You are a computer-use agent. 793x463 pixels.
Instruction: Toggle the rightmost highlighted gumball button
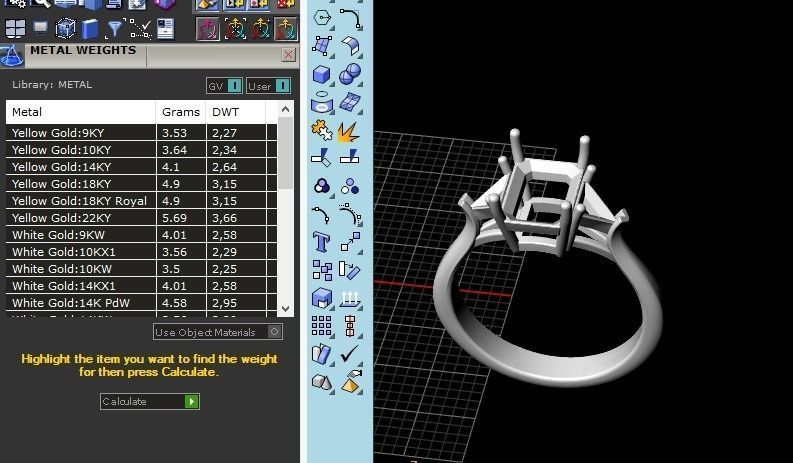(x=286, y=28)
